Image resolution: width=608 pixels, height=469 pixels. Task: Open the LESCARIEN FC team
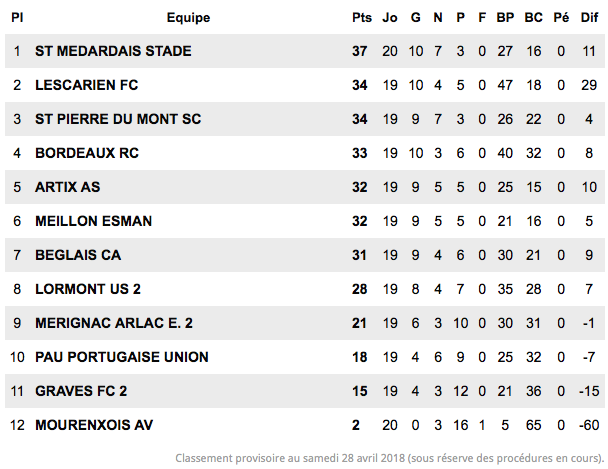(x=86, y=85)
